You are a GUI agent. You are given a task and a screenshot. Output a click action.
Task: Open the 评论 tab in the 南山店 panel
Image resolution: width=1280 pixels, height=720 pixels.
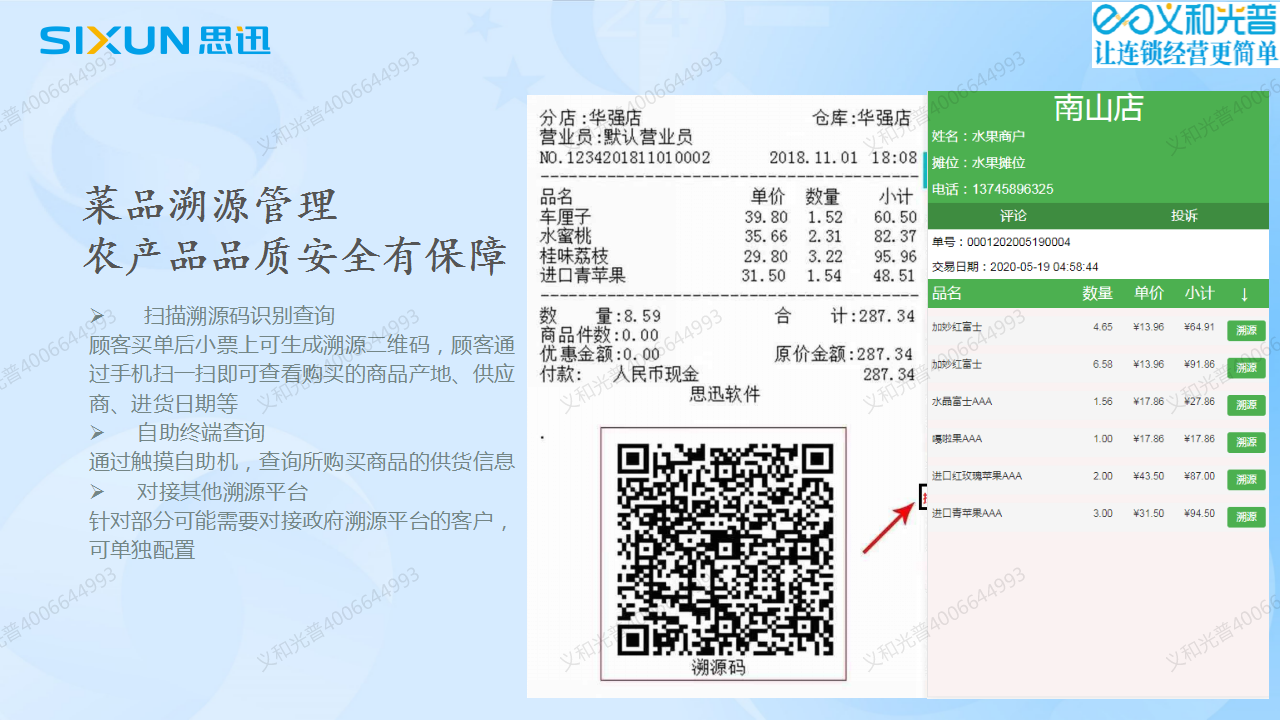pos(1013,216)
